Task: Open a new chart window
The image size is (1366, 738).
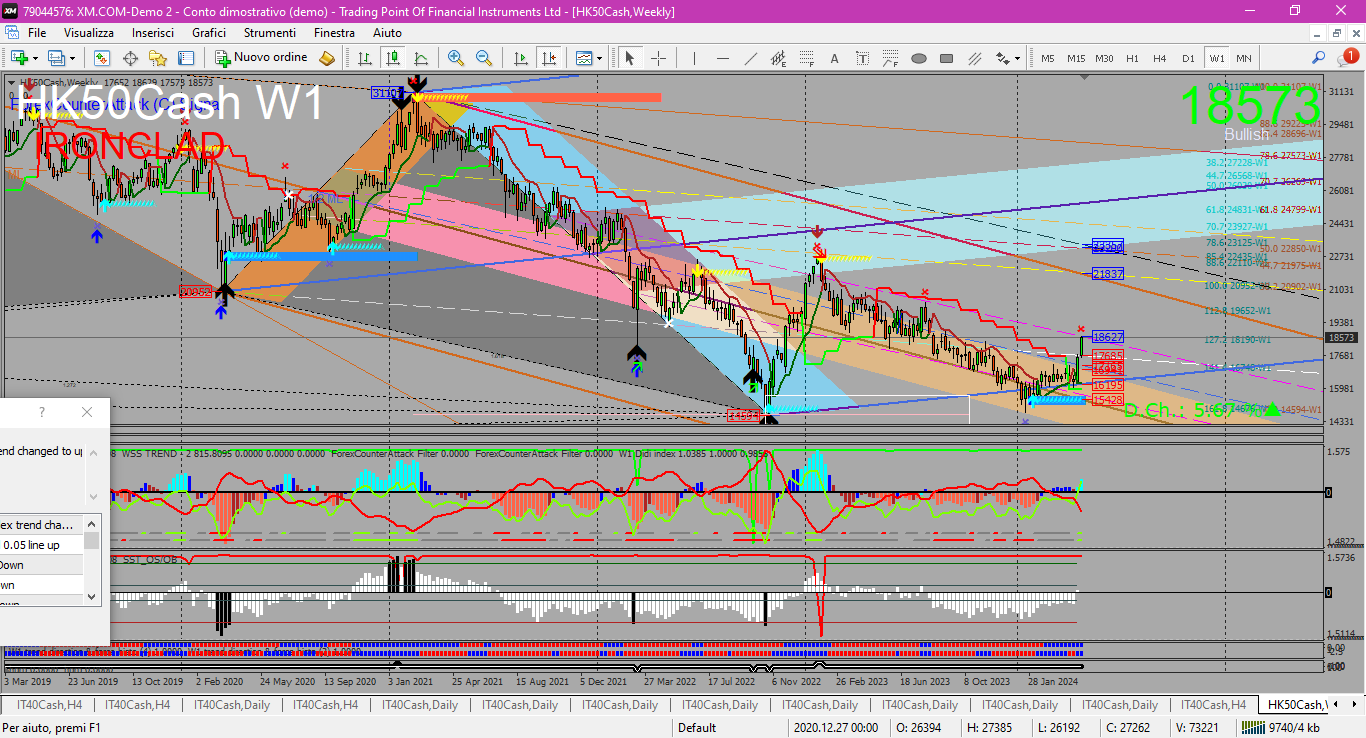Action: pyautogui.click(x=18, y=58)
